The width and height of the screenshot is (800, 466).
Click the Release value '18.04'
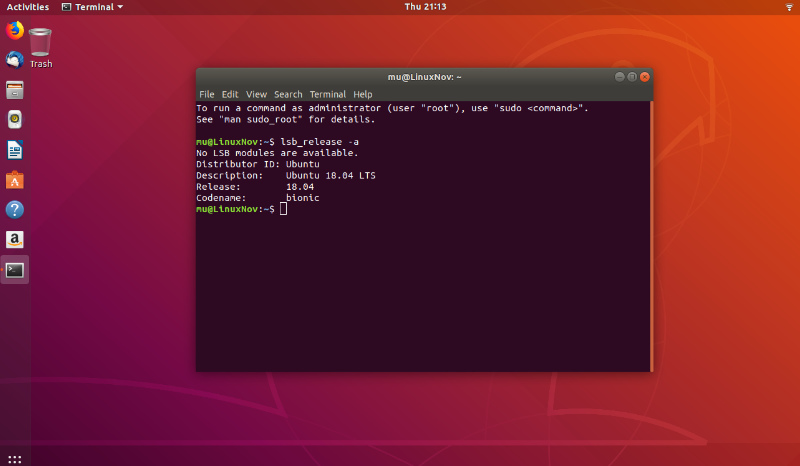[300, 187]
